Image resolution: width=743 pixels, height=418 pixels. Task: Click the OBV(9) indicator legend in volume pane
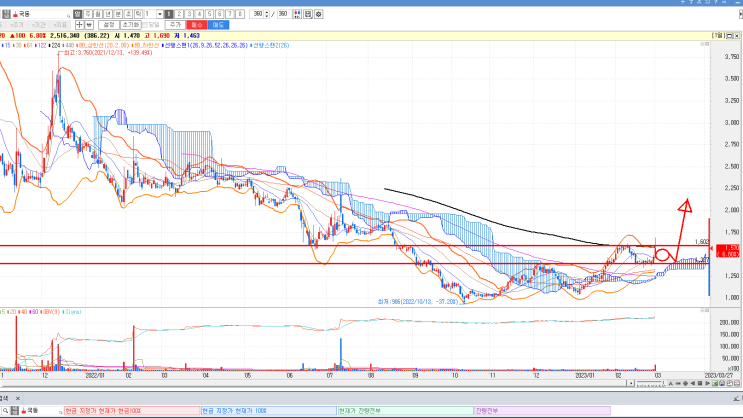[x=51, y=312]
